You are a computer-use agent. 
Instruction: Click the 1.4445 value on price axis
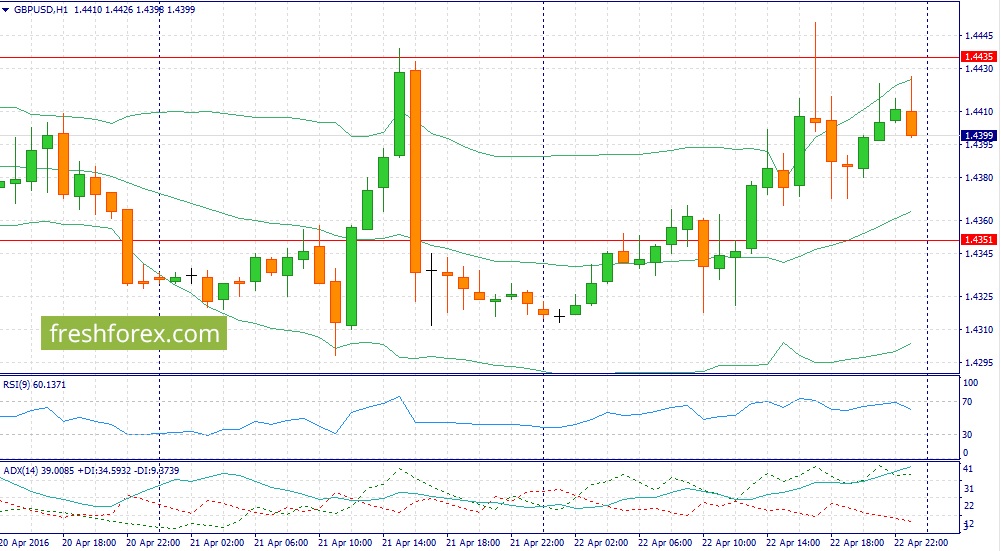(x=978, y=34)
